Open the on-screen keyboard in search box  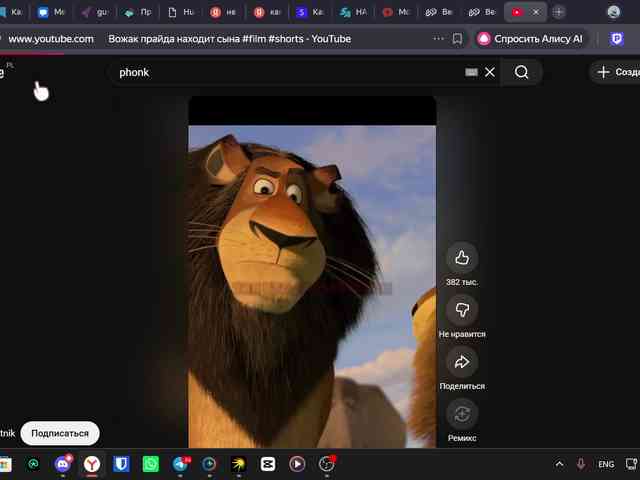click(471, 72)
